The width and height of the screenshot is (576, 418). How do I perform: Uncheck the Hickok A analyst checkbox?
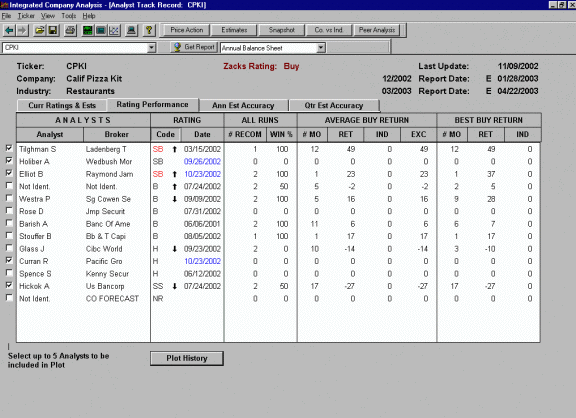point(9,285)
